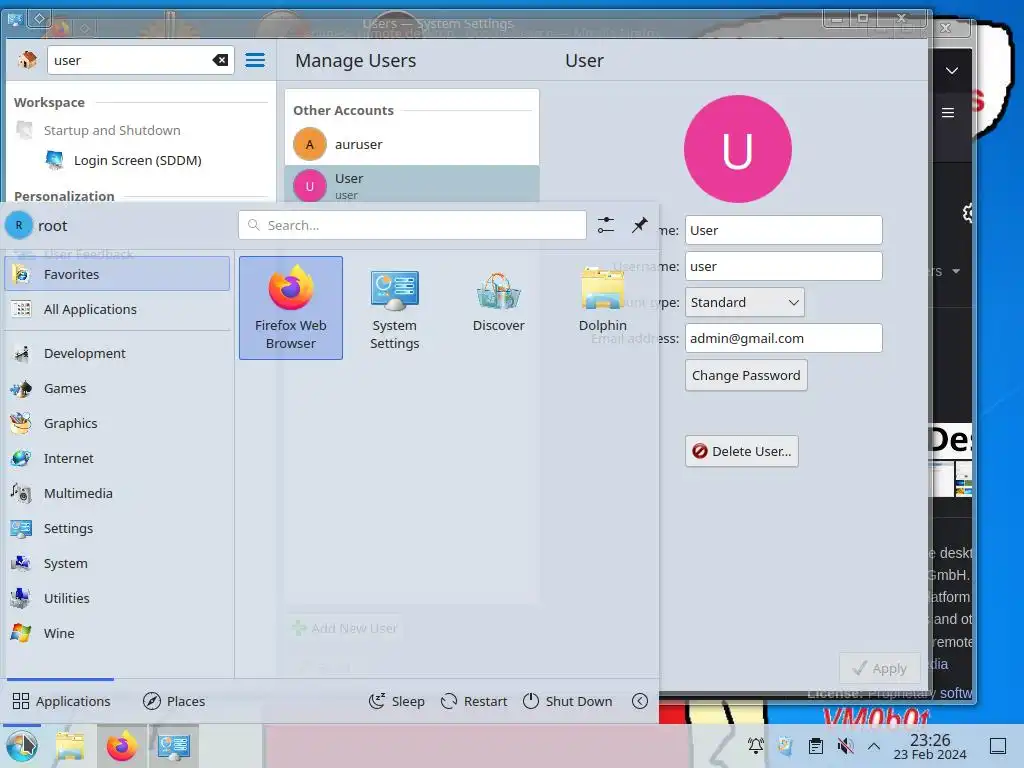Open clipboard icon in system tray
This screenshot has width=1024, height=768.
(x=816, y=745)
